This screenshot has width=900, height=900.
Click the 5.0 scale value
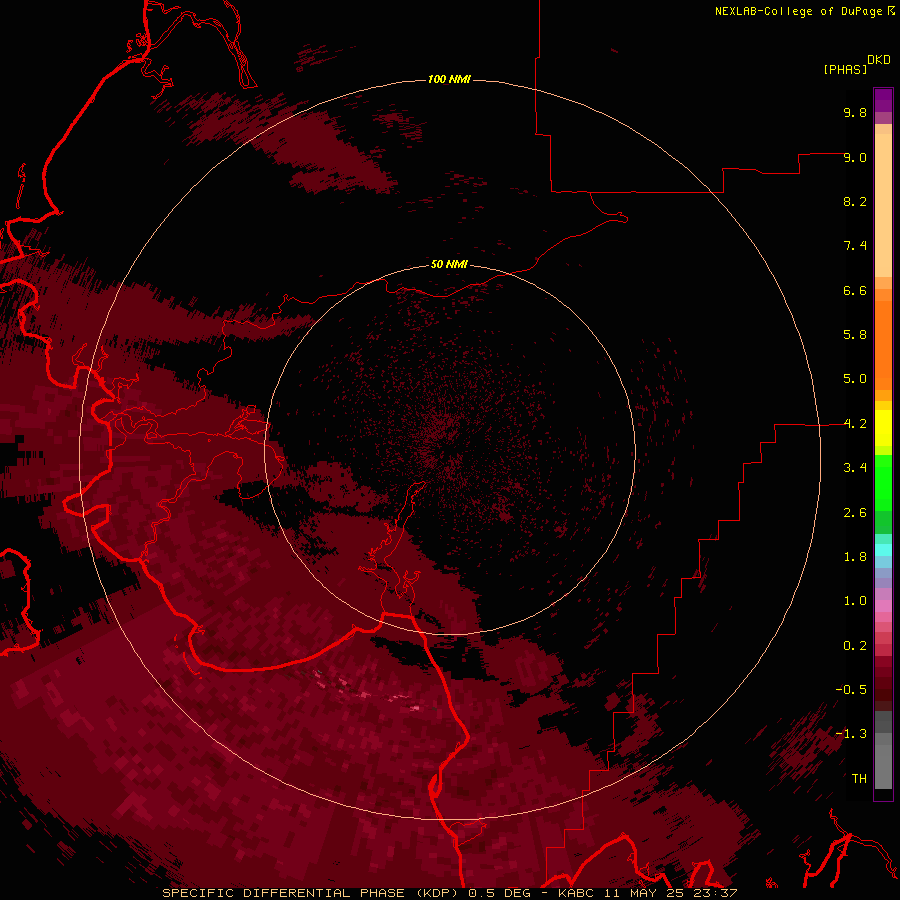(855, 379)
